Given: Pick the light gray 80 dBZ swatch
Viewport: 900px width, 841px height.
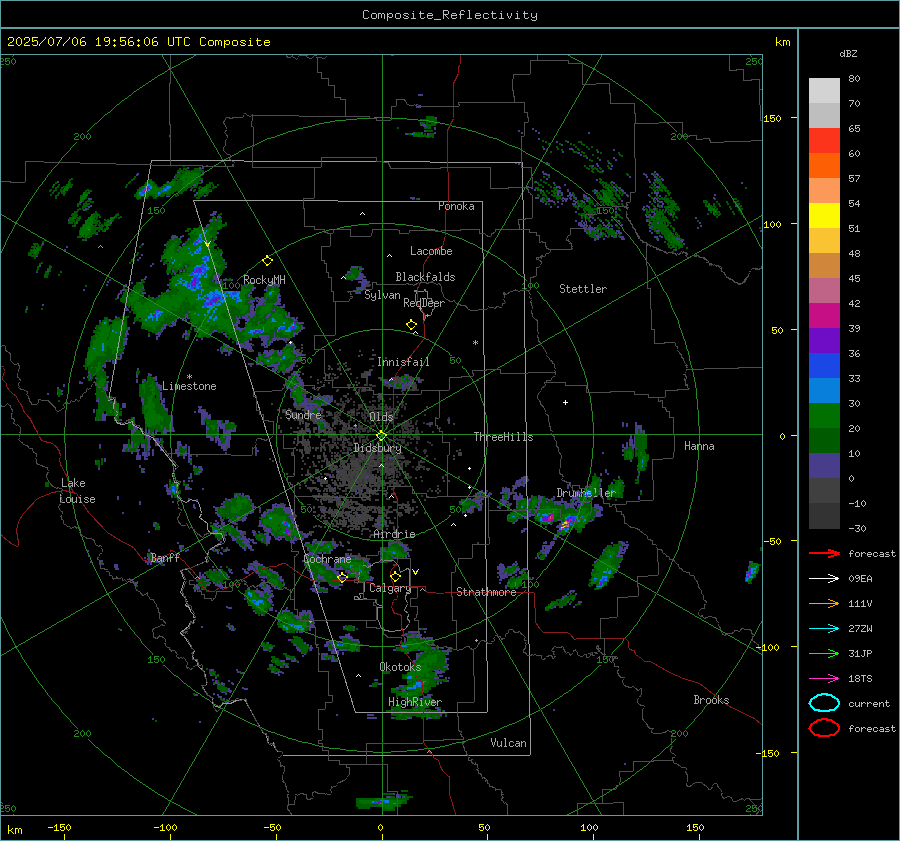Looking at the screenshot, I should tap(824, 90).
